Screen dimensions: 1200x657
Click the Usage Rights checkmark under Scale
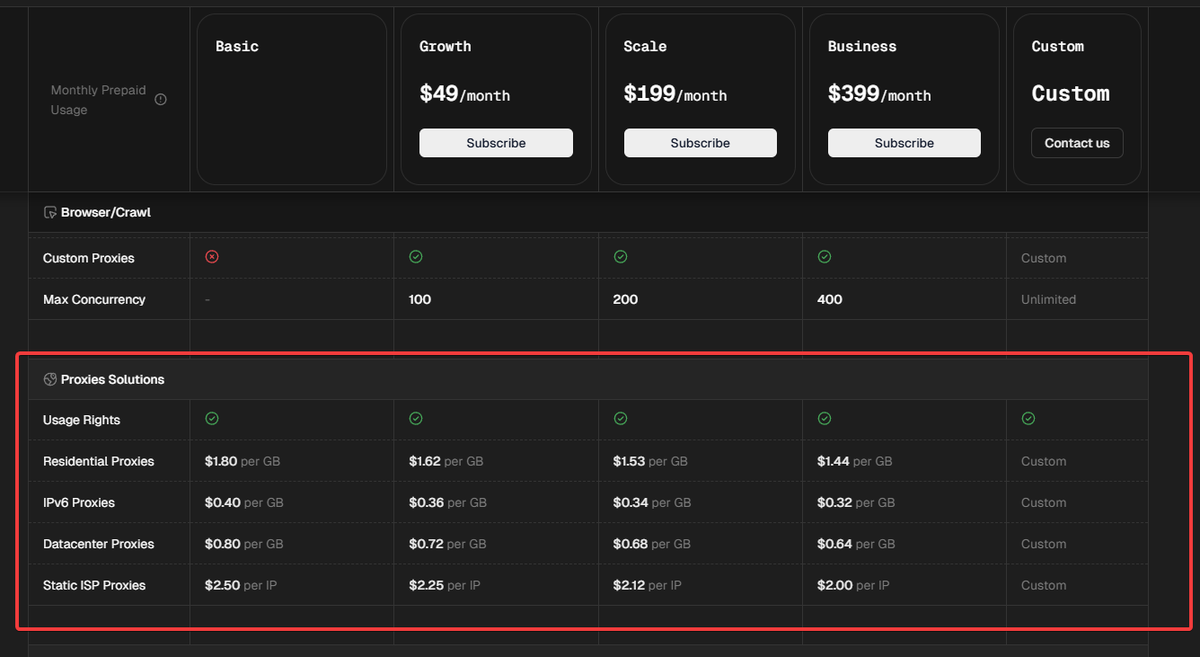point(620,419)
